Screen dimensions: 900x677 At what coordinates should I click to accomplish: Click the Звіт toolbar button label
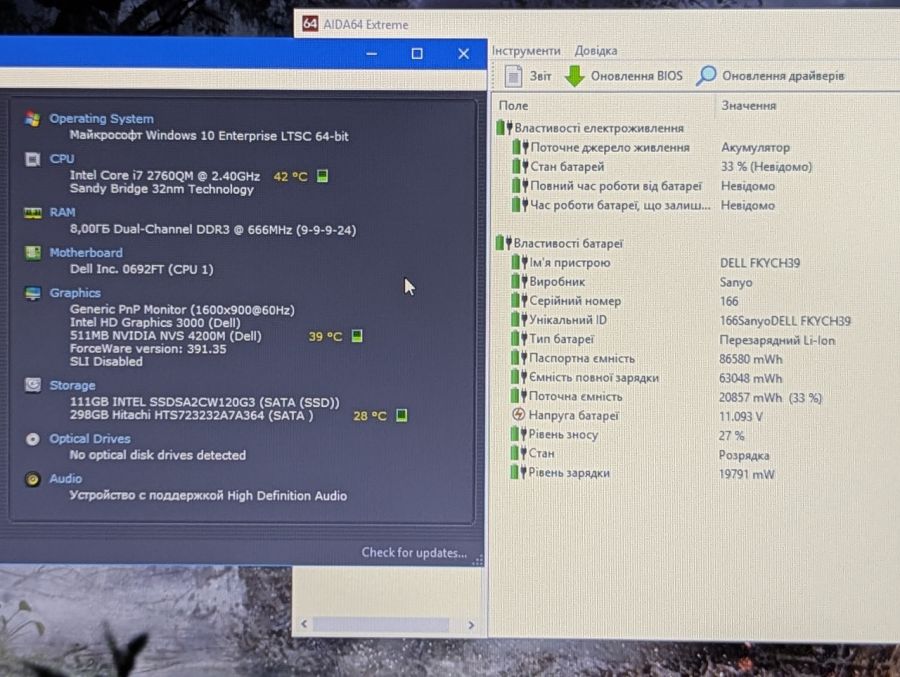coord(540,76)
